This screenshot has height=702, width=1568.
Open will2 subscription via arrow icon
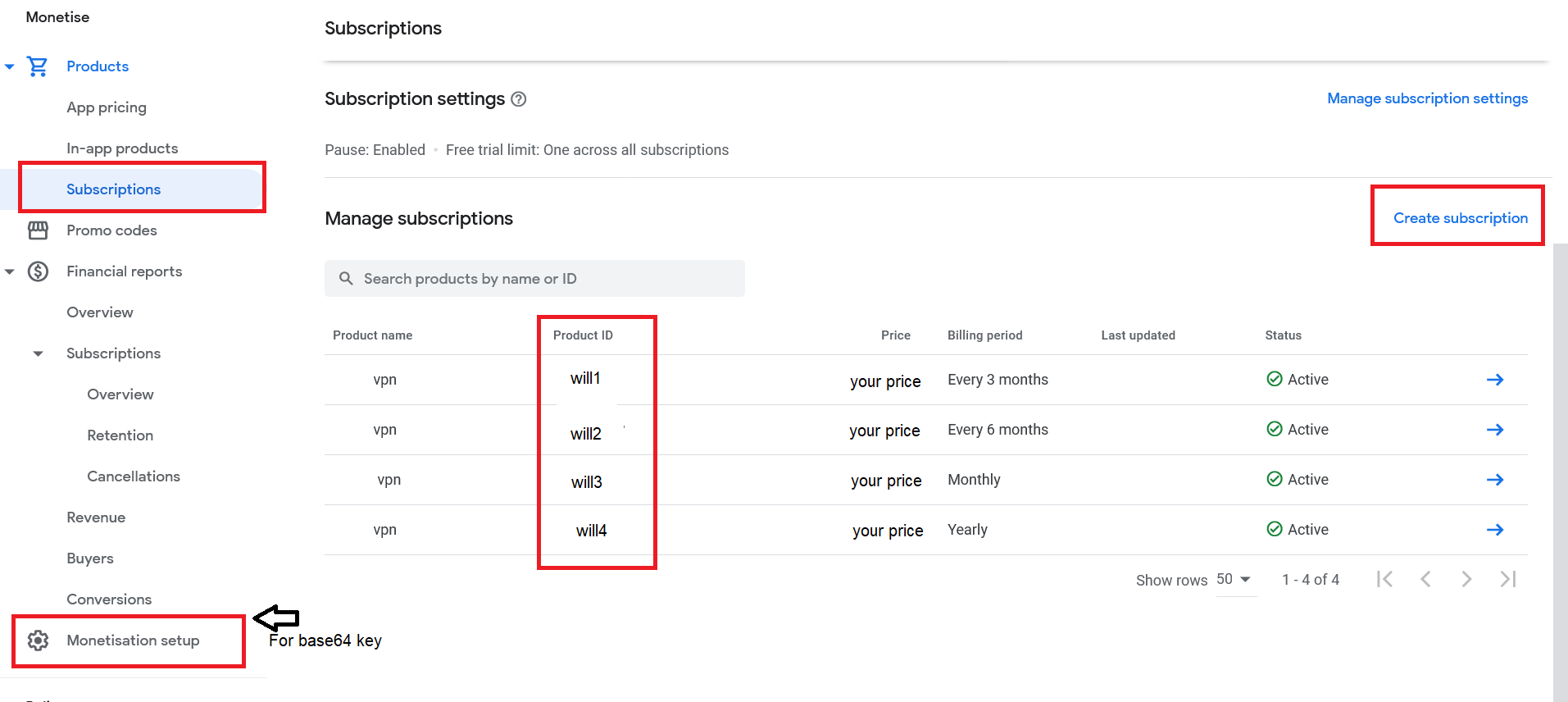point(1495,430)
